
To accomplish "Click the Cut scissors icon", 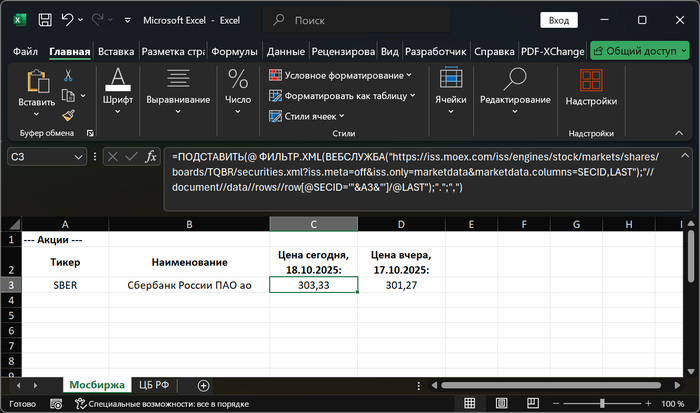I will (68, 75).
